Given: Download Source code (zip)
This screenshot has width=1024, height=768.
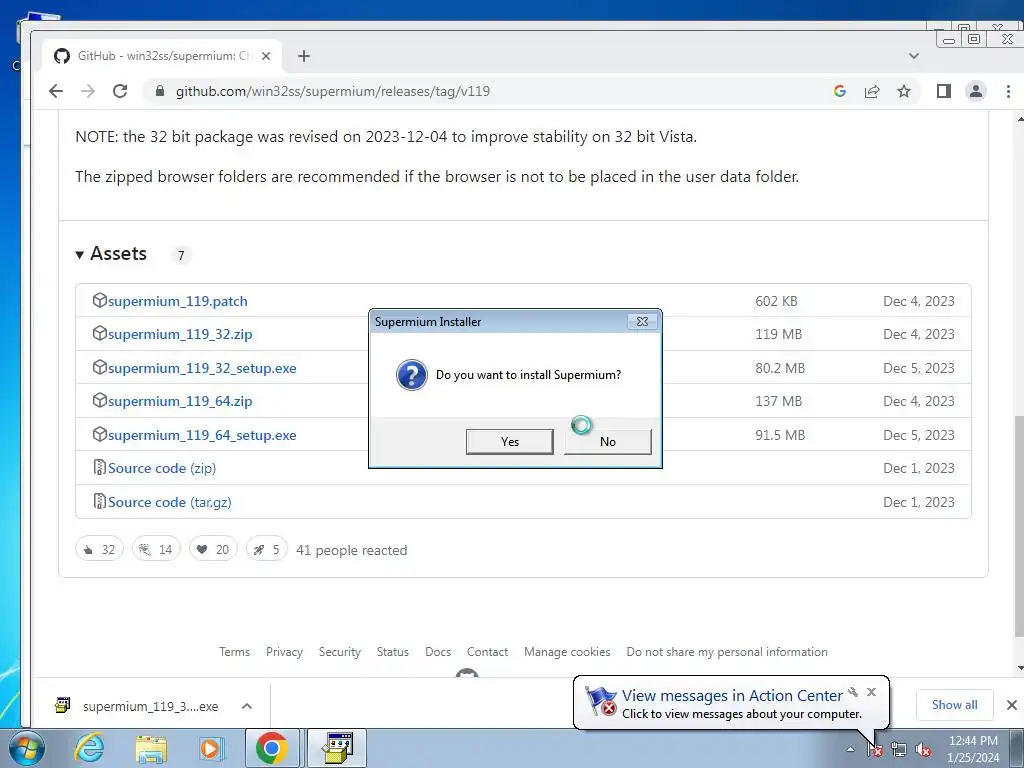Looking at the screenshot, I should [162, 468].
